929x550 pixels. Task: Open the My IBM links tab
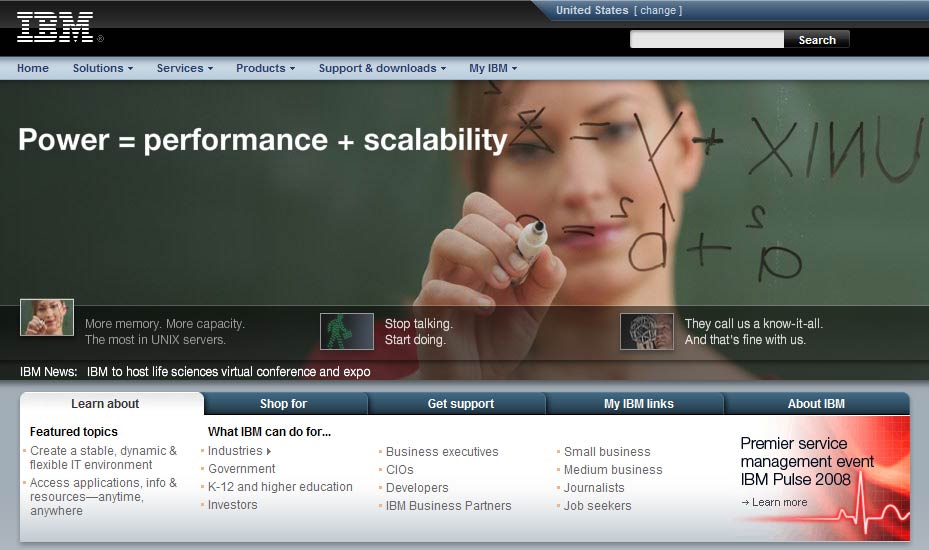pyautogui.click(x=638, y=404)
